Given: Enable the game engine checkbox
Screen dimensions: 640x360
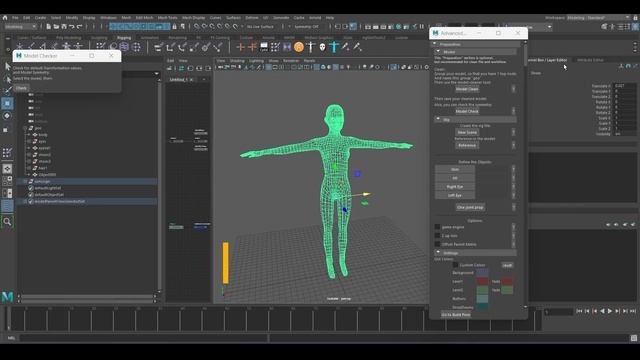Looking at the screenshot, I should click(x=437, y=227).
